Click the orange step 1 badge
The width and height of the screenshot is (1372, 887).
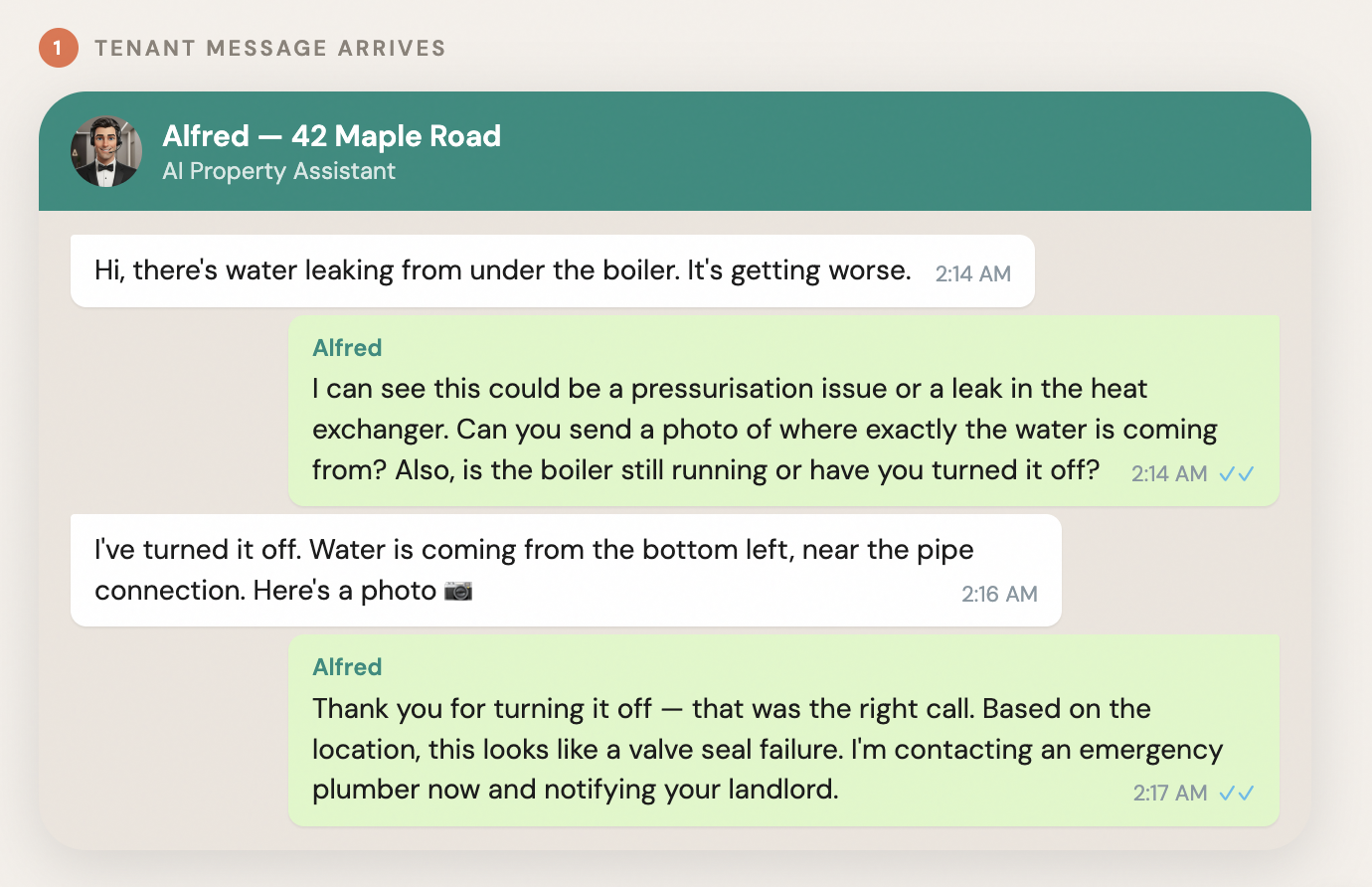point(58,48)
